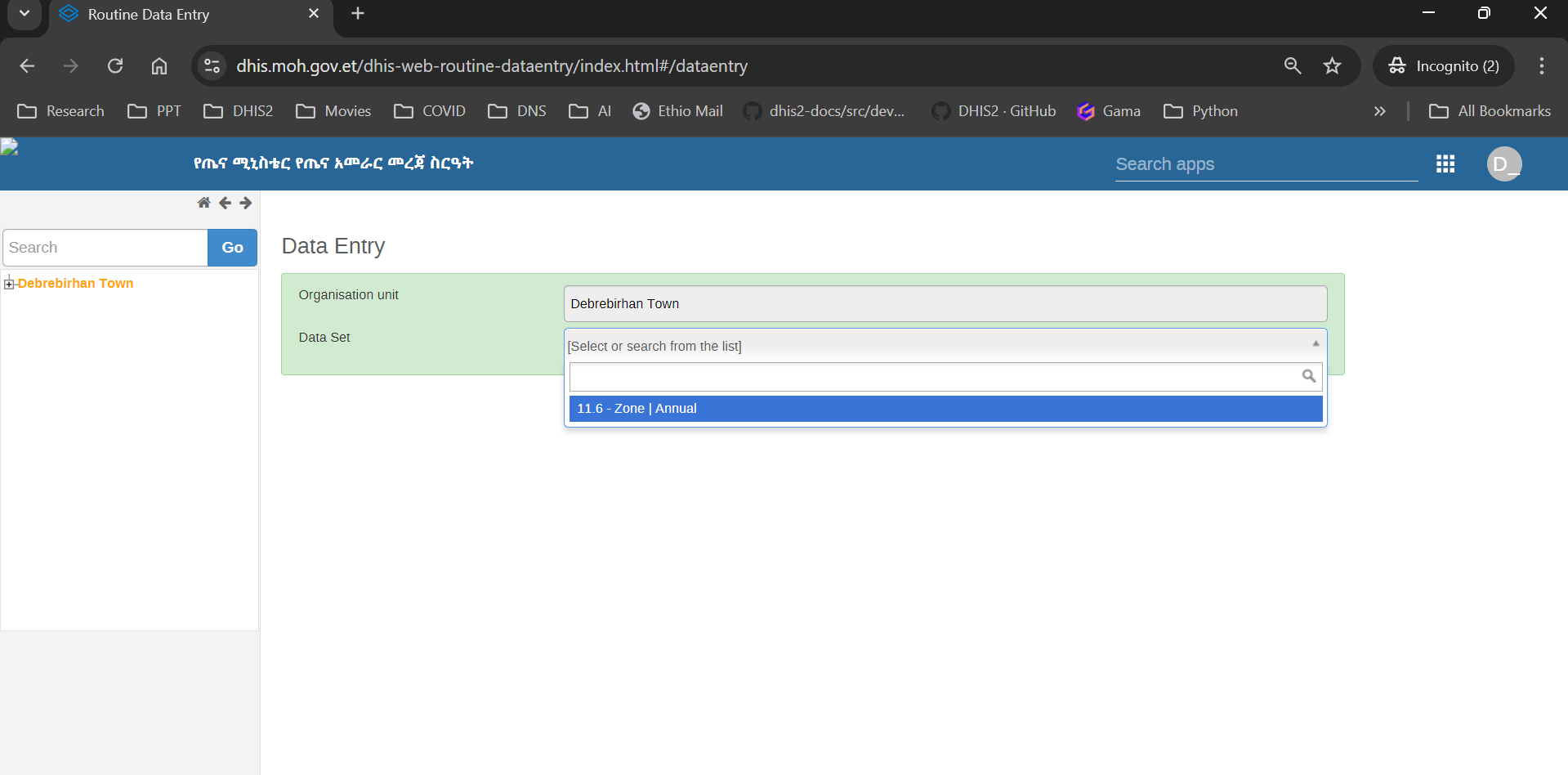Click the Data Set label
Screen dimensions: 1568x775
click(x=324, y=338)
